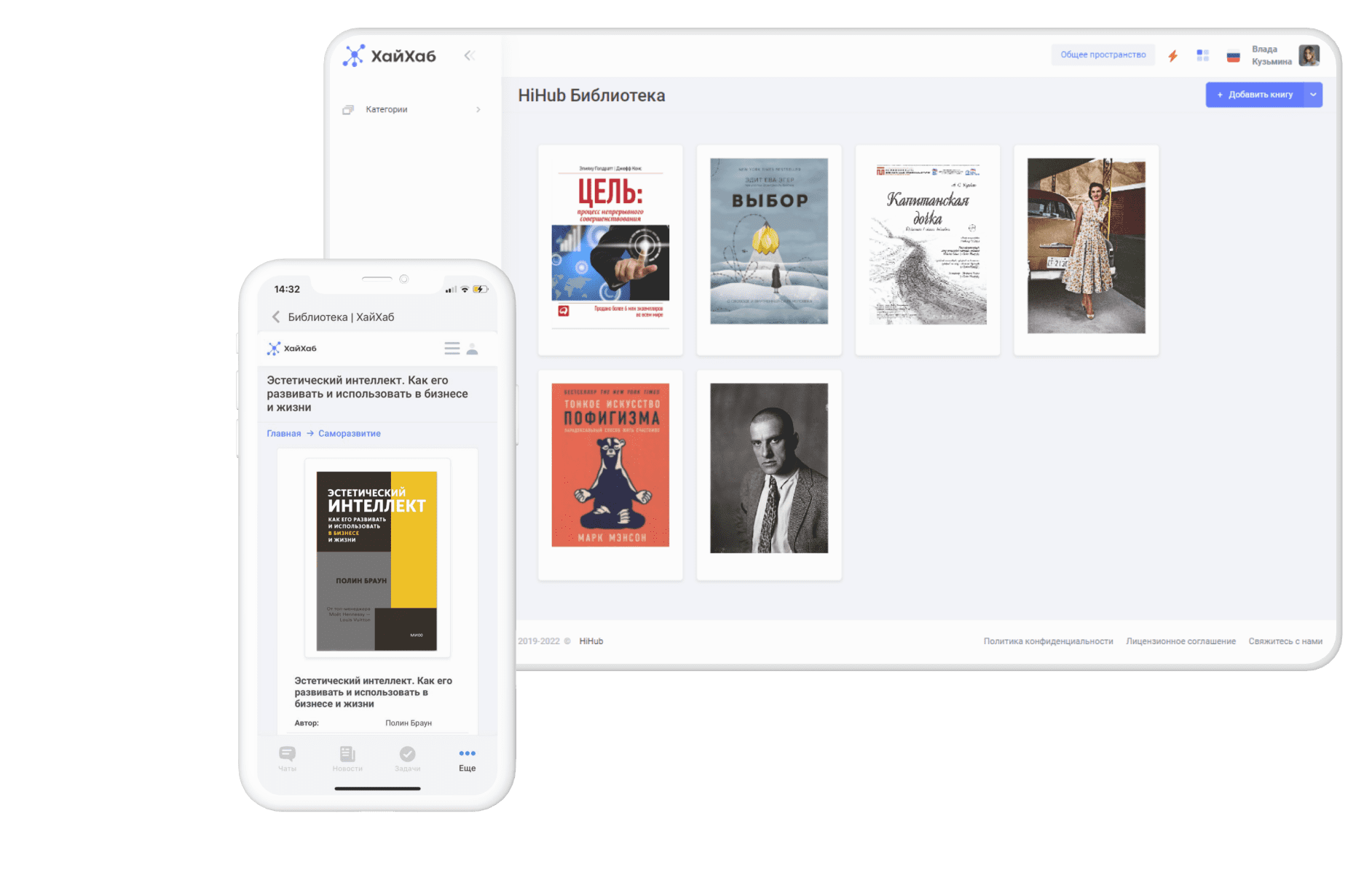This screenshot has height=872, width=1372.
Task: Click the Категории stacked-pages icon
Action: click(x=348, y=109)
